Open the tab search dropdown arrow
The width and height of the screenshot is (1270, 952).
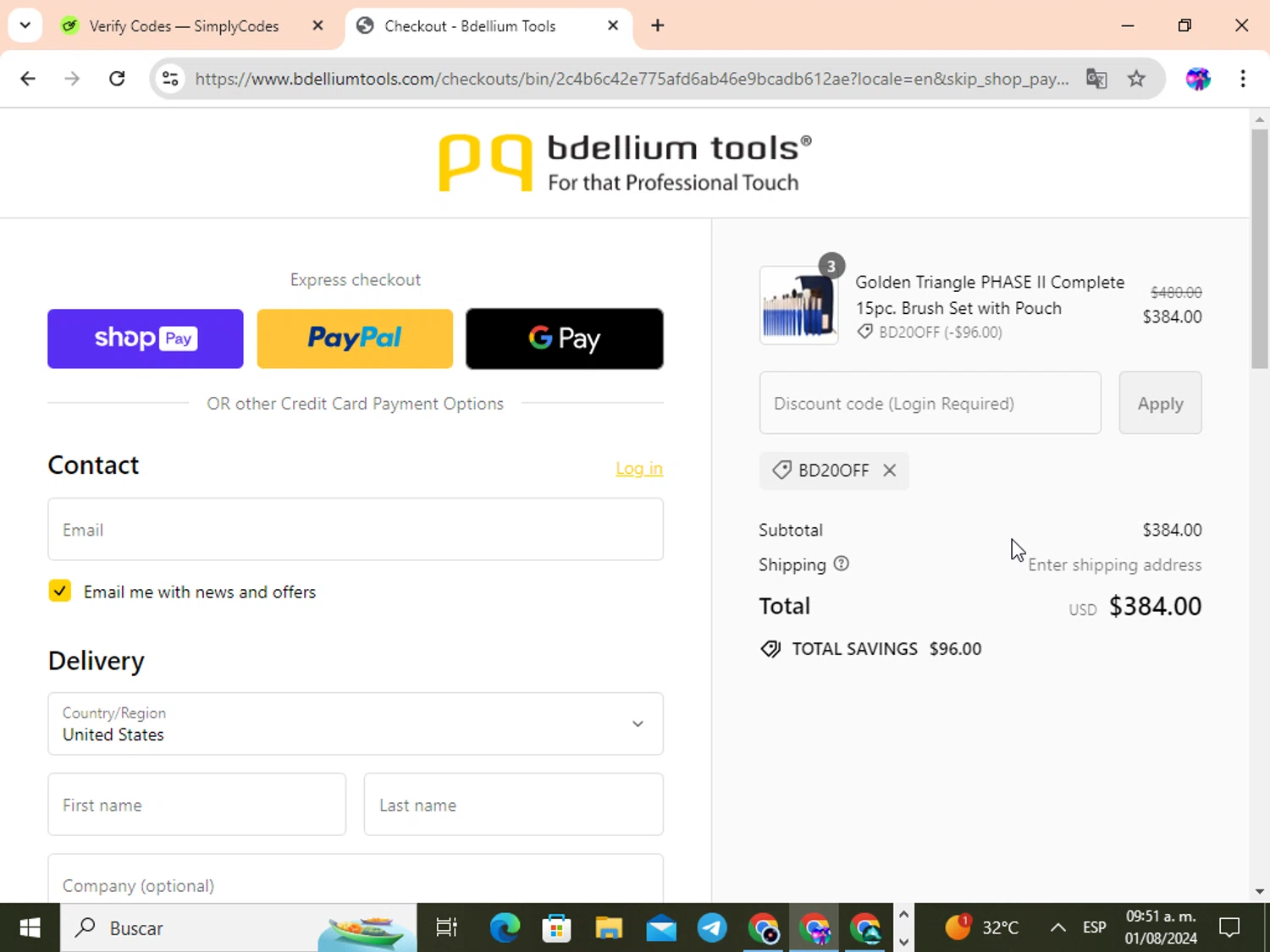[25, 25]
